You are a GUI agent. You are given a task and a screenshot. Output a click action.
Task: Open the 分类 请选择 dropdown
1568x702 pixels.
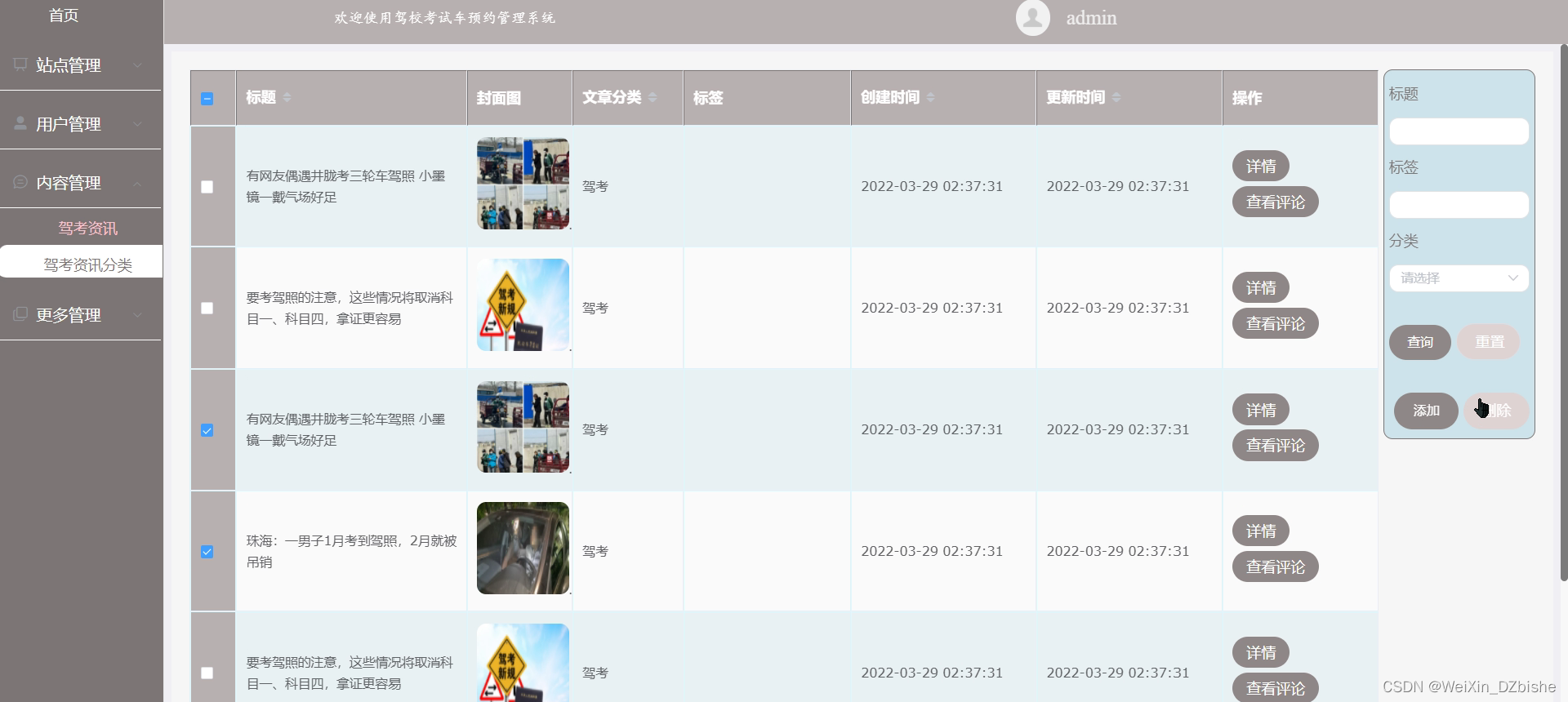coord(1459,278)
